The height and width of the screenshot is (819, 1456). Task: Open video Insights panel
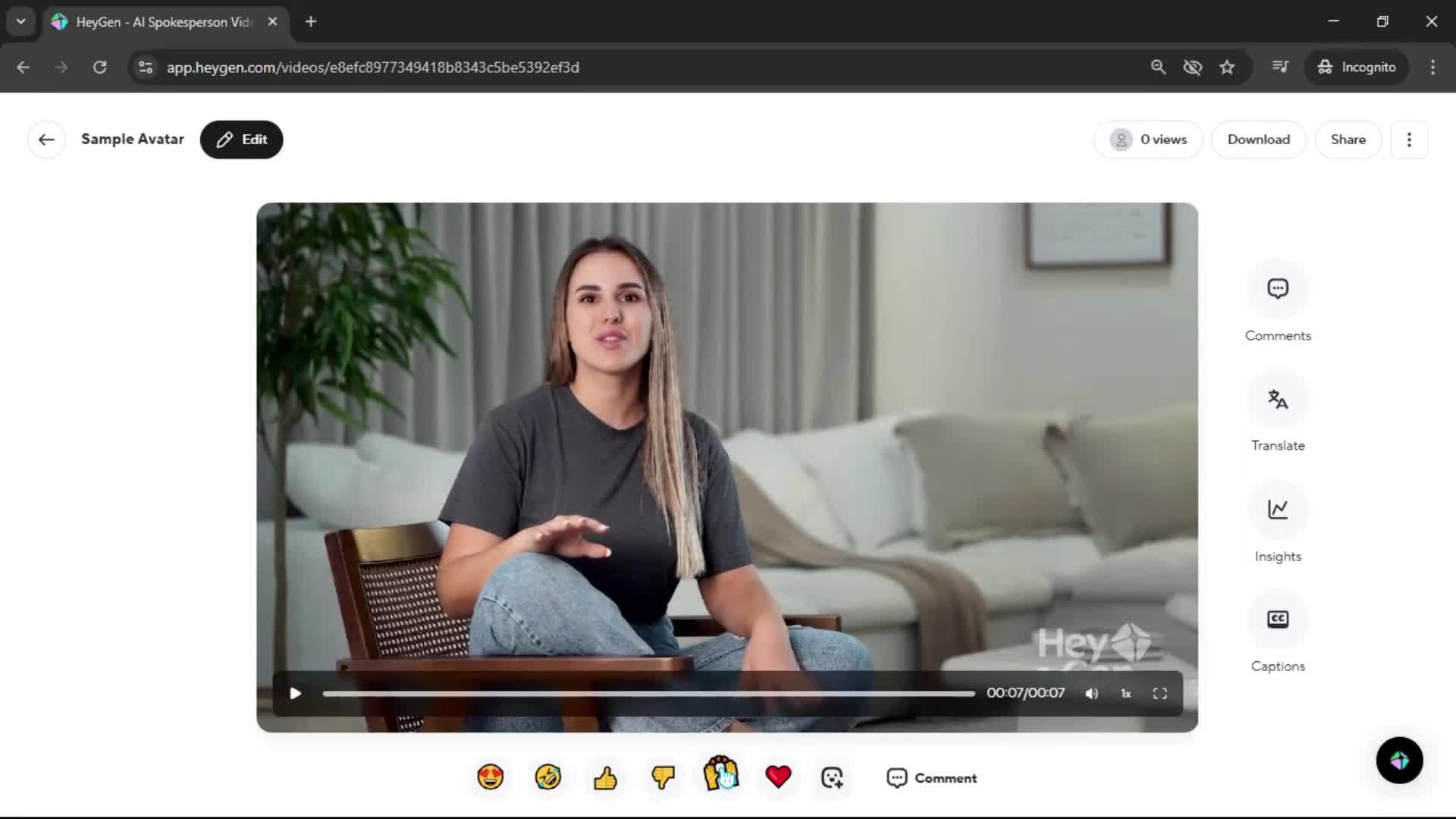coord(1278,510)
